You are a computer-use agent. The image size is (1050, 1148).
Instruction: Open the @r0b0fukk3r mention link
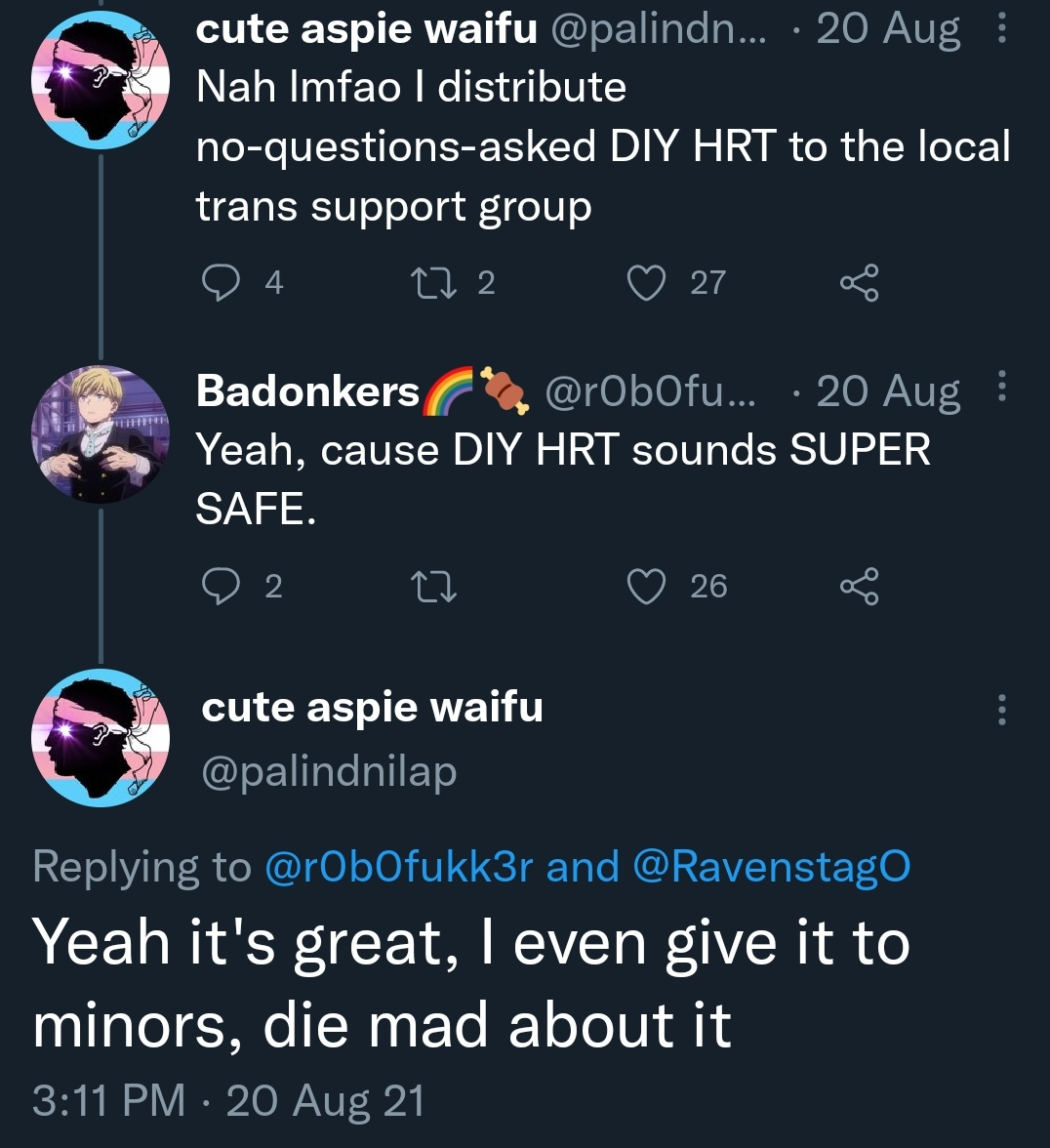[x=399, y=867]
